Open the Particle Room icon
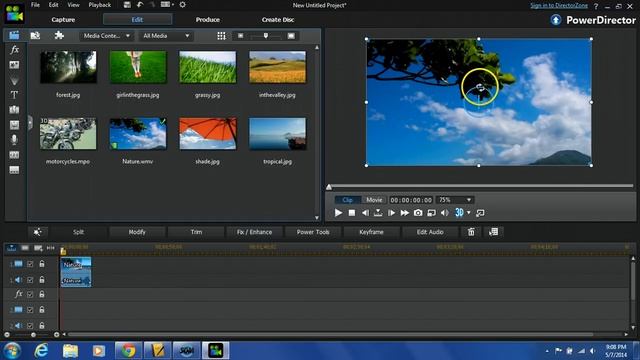This screenshot has height=360, width=640. pos(14,80)
